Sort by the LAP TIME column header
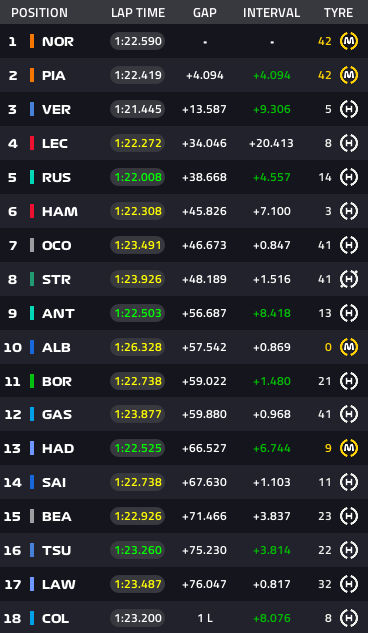 (138, 13)
